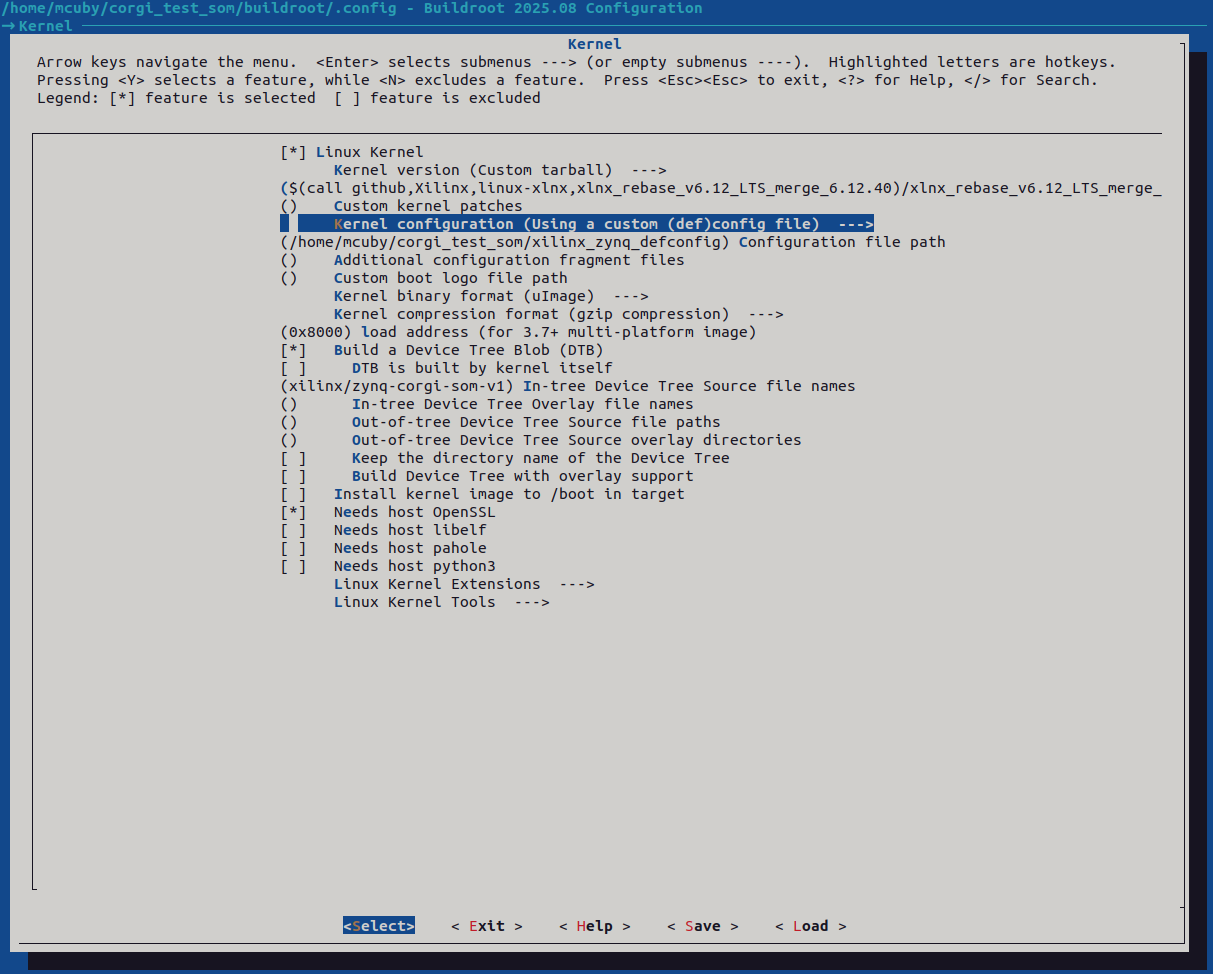The width and height of the screenshot is (1213, 974).
Task: Enable Build Device Tree with overlay support
Action: point(294,476)
